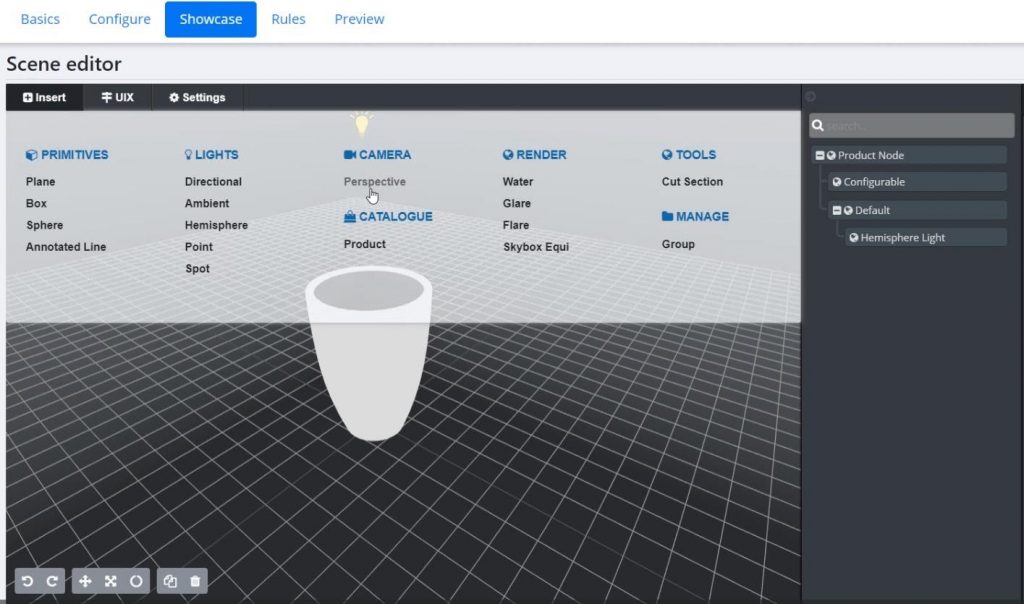Select the Product Node row

(909, 155)
